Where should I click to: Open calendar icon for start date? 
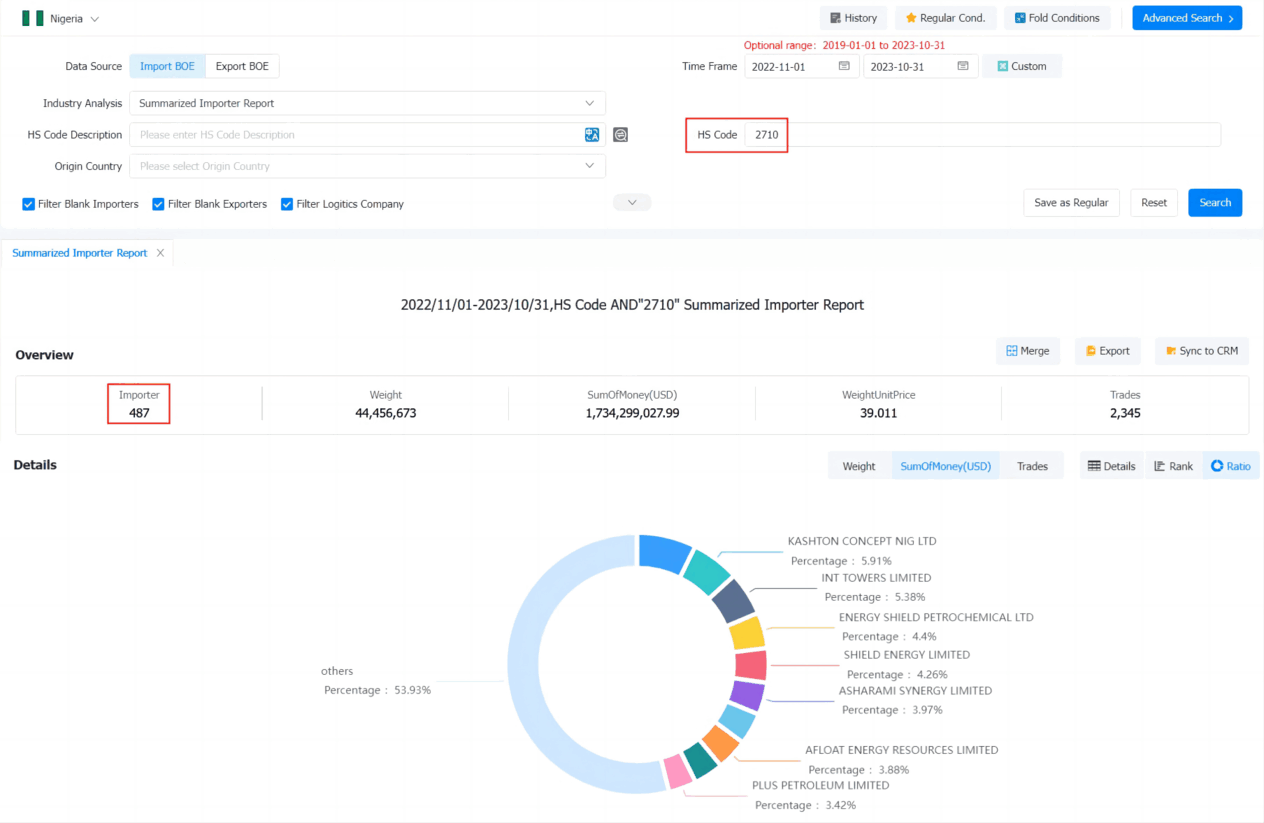click(x=844, y=66)
